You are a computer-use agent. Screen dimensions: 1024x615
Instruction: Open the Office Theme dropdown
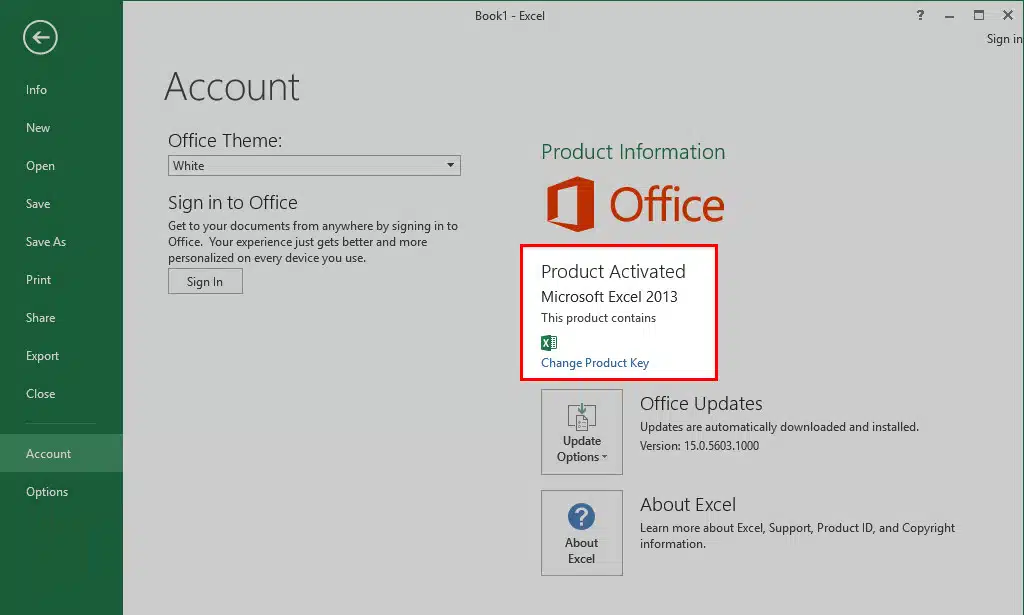314,166
